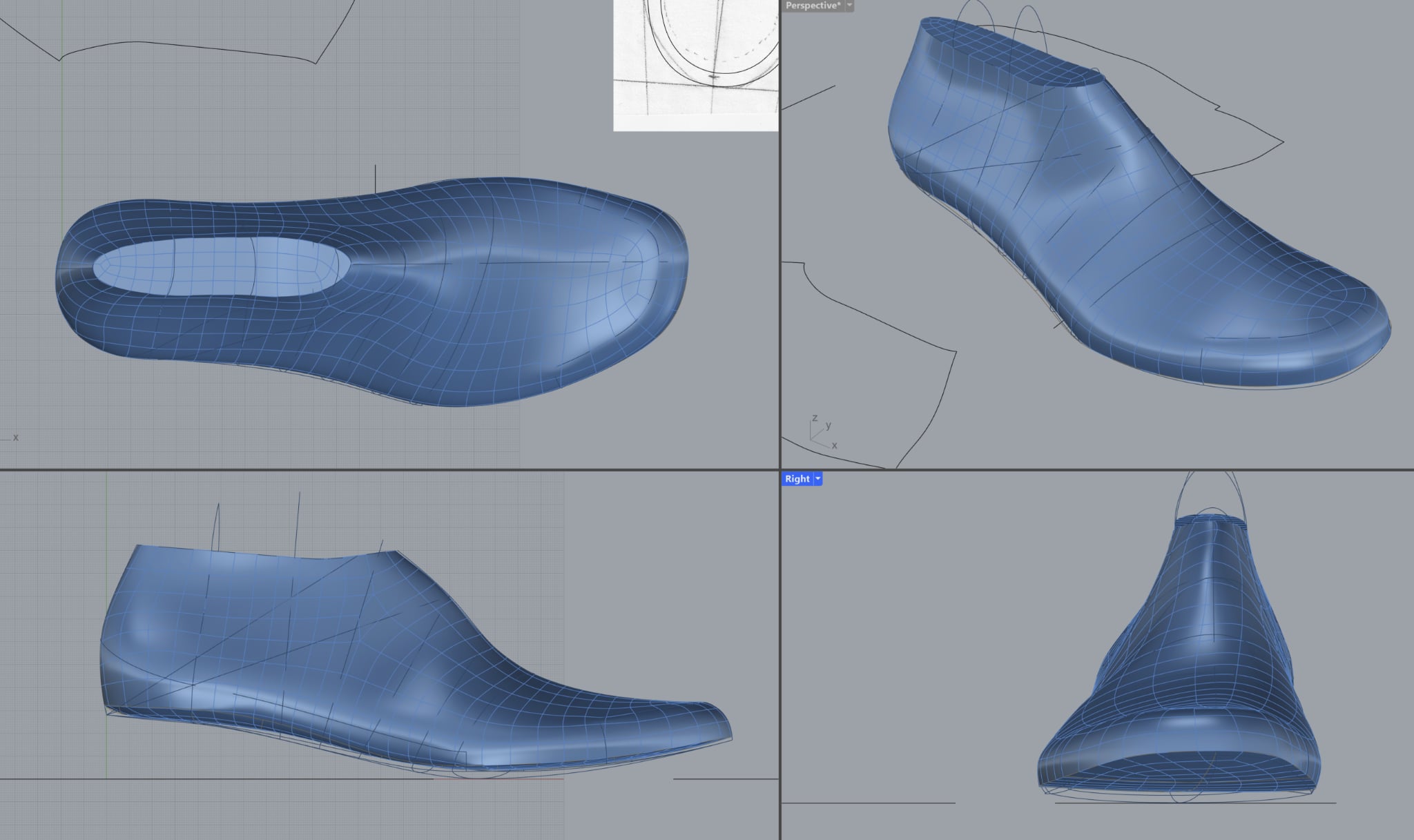Viewport: 1414px width, 840px height.
Task: Click the Perspective viewport title label
Action: coord(813,5)
